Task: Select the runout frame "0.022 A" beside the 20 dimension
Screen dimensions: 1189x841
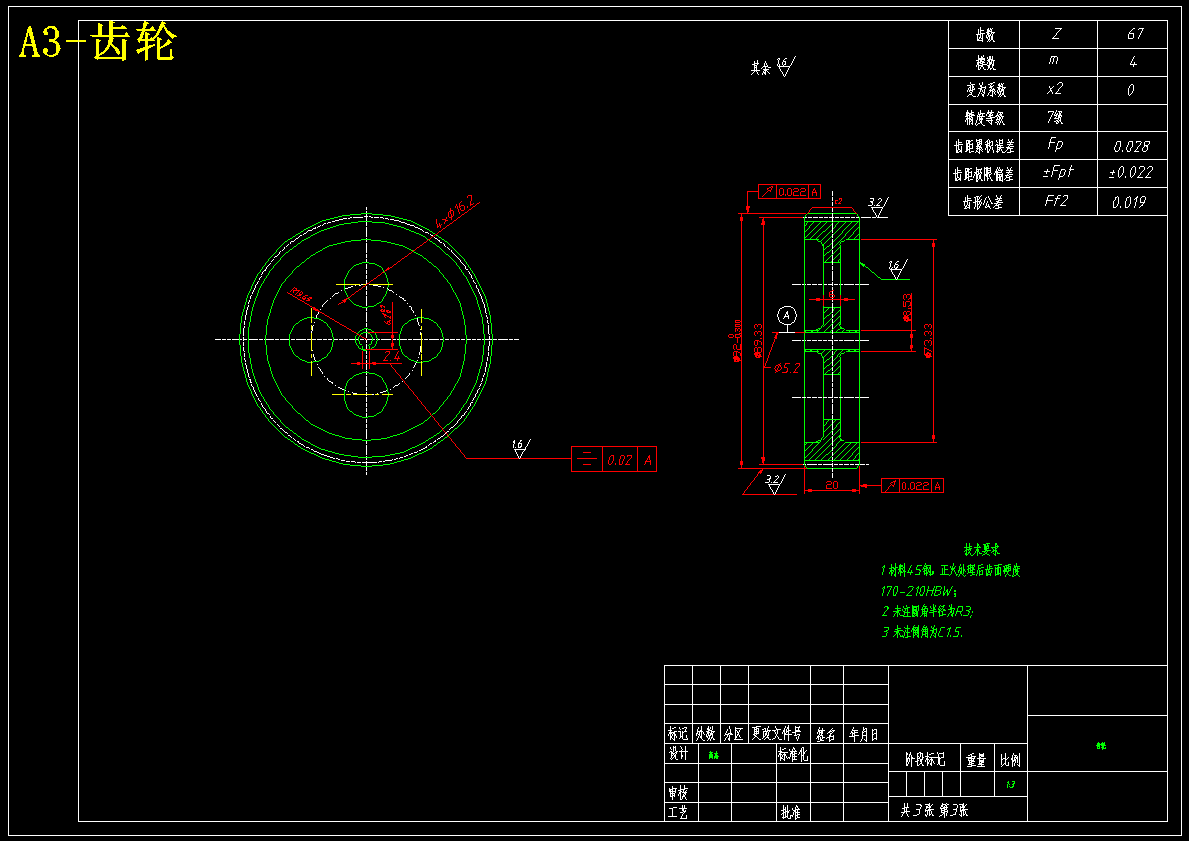Action: click(x=913, y=486)
